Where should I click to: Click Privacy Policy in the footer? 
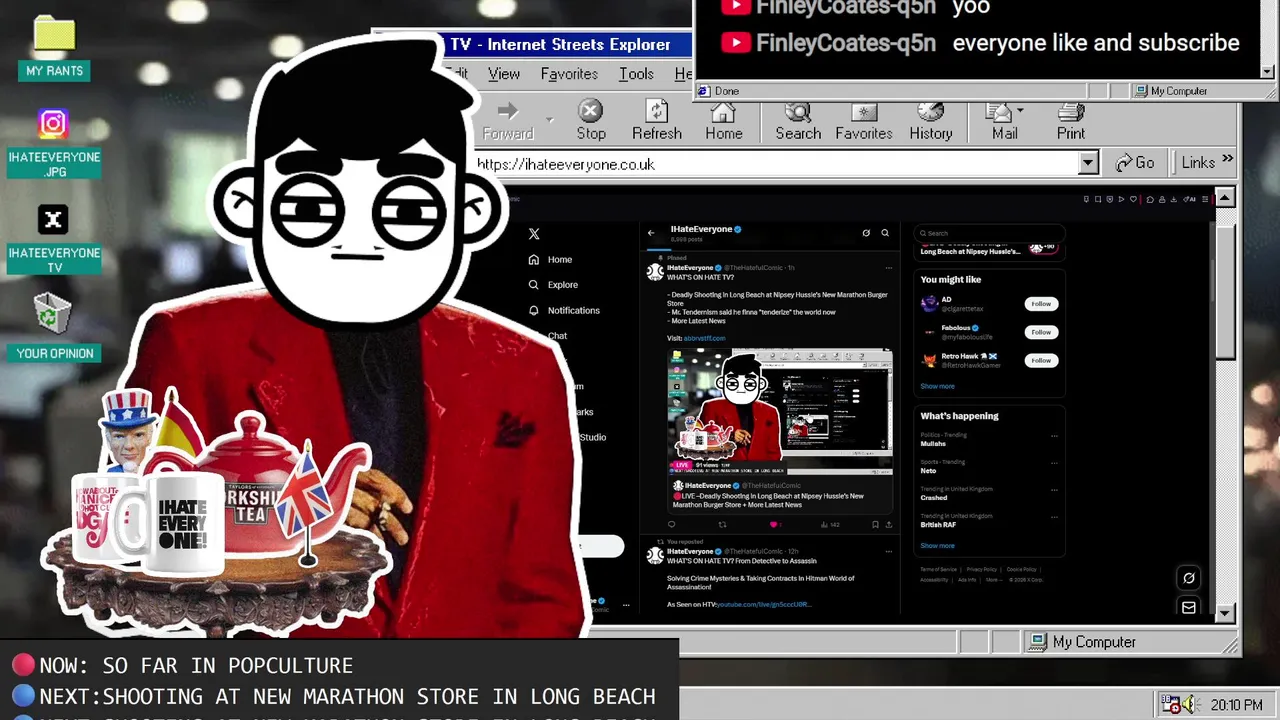click(981, 569)
